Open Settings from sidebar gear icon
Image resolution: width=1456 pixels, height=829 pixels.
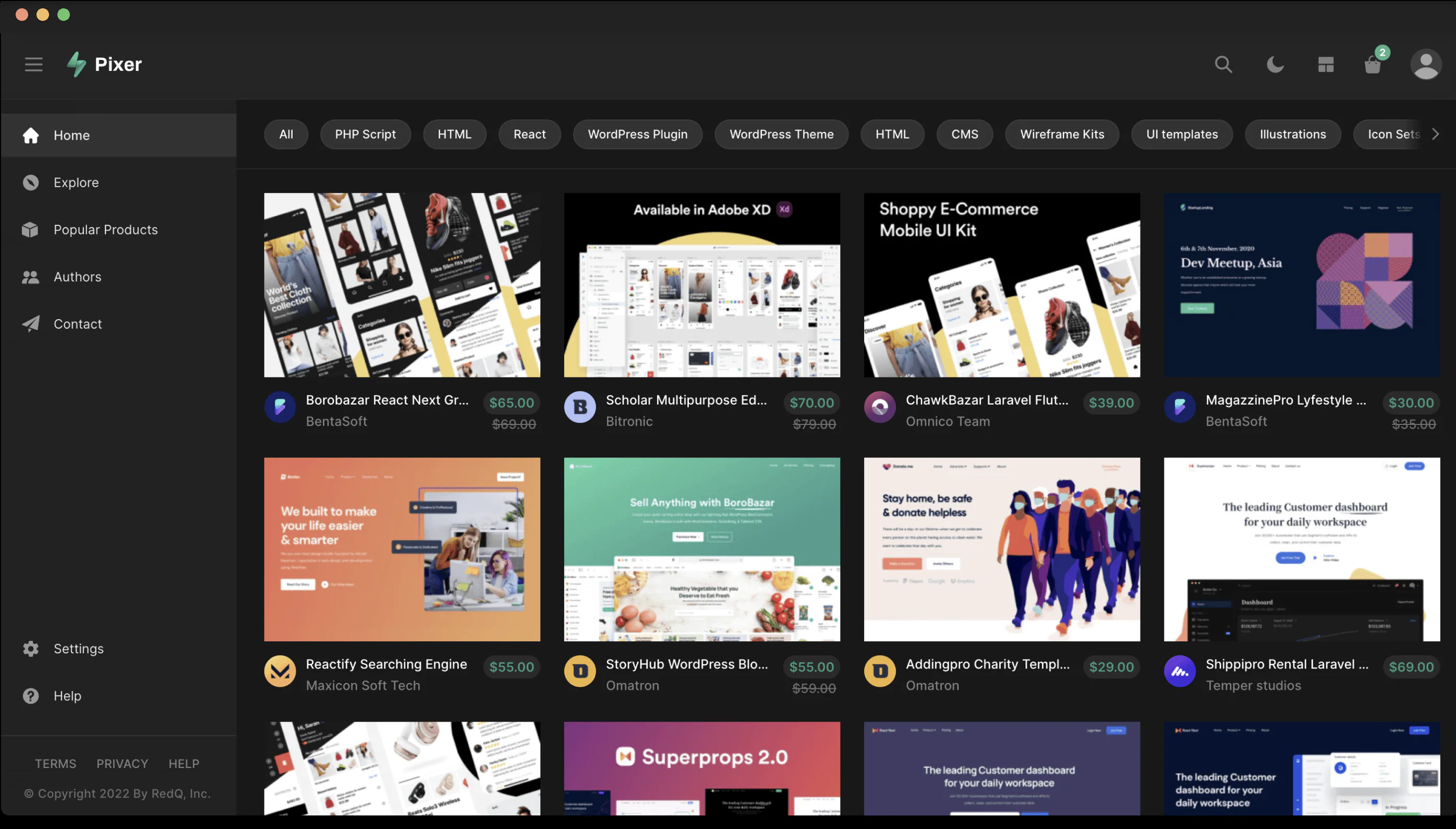pos(31,647)
